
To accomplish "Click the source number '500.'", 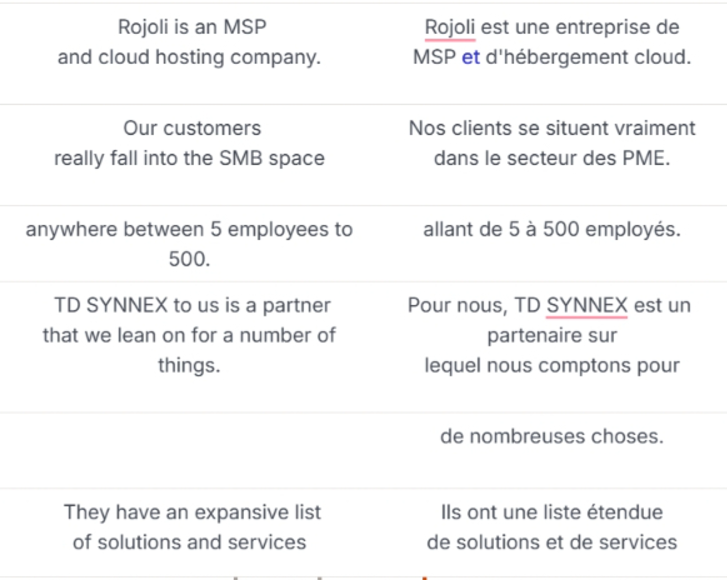I will point(189,259).
